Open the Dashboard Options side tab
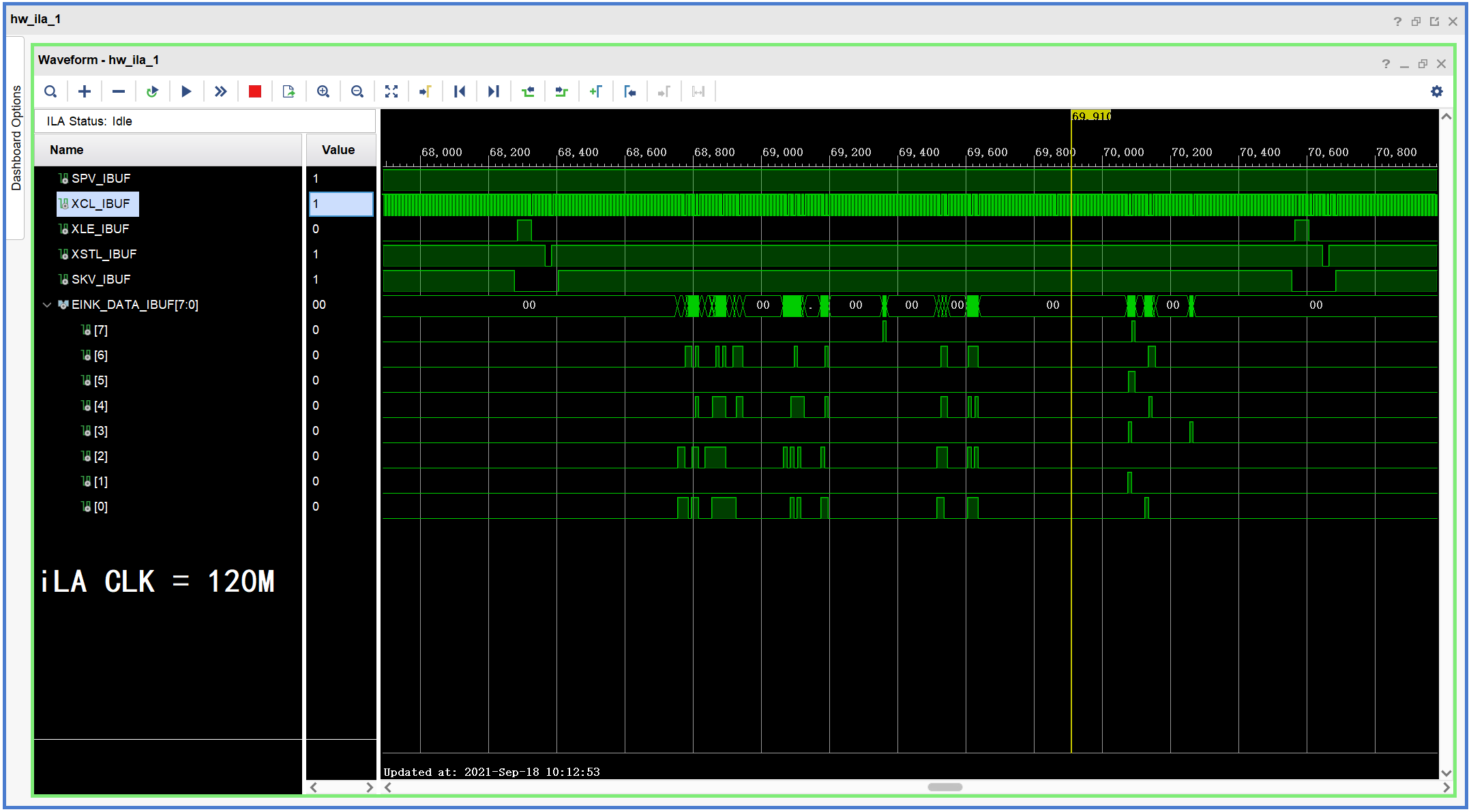Viewport: 1471px width, 812px height. click(x=16, y=138)
